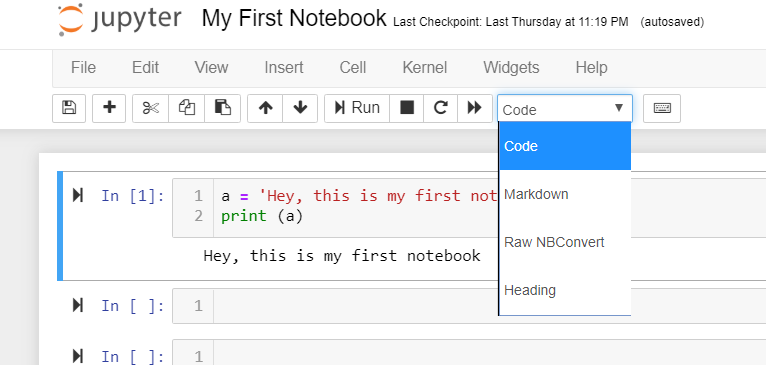The width and height of the screenshot is (766, 365).
Task: Choose Markdown cell type
Action: point(565,194)
